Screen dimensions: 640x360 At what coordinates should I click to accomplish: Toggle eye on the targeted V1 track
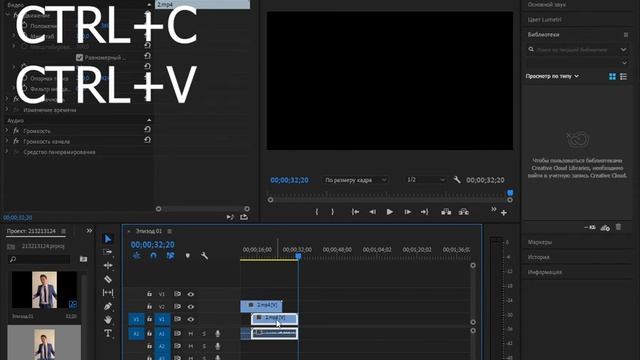click(191, 319)
